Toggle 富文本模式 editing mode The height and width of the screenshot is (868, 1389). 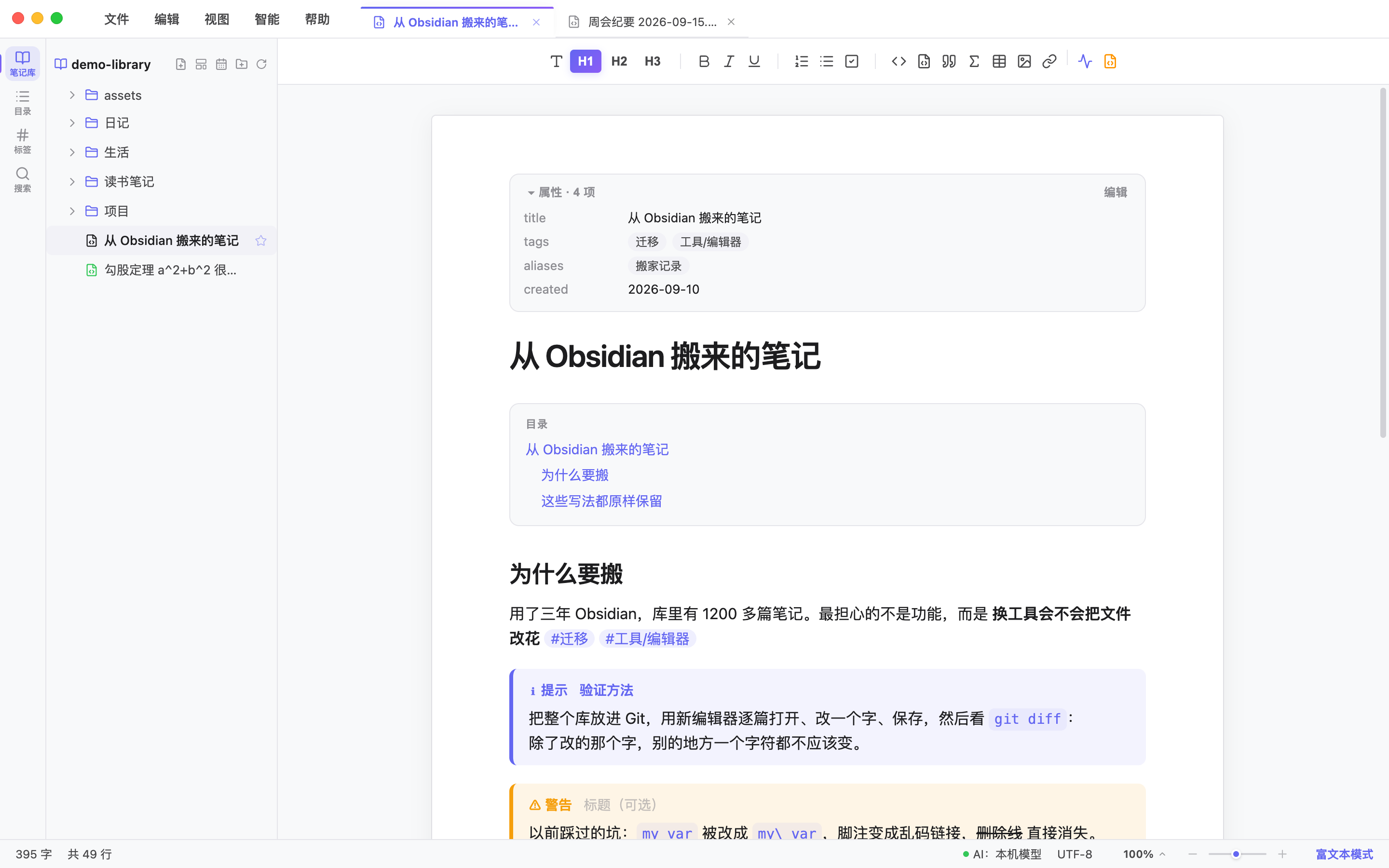(1344, 854)
